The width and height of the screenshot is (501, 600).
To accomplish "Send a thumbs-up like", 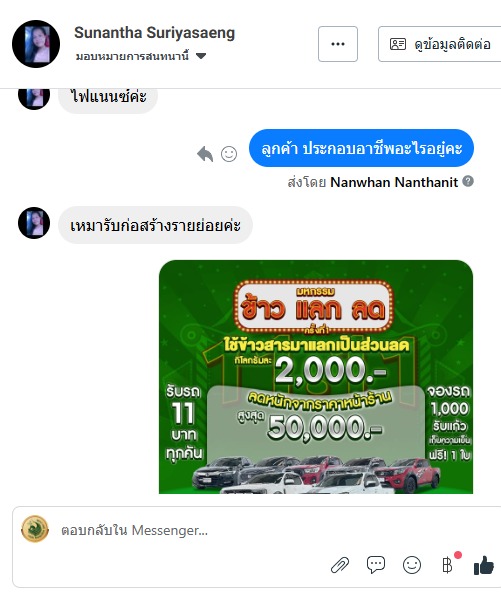I will pyautogui.click(x=484, y=565).
